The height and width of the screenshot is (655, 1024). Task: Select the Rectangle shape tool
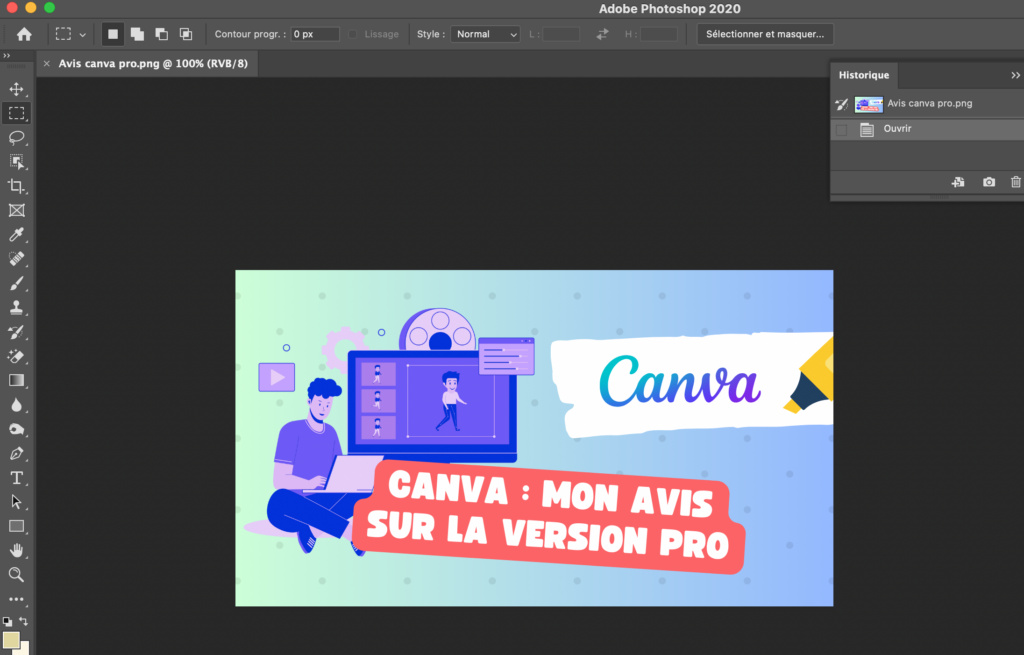tap(16, 526)
